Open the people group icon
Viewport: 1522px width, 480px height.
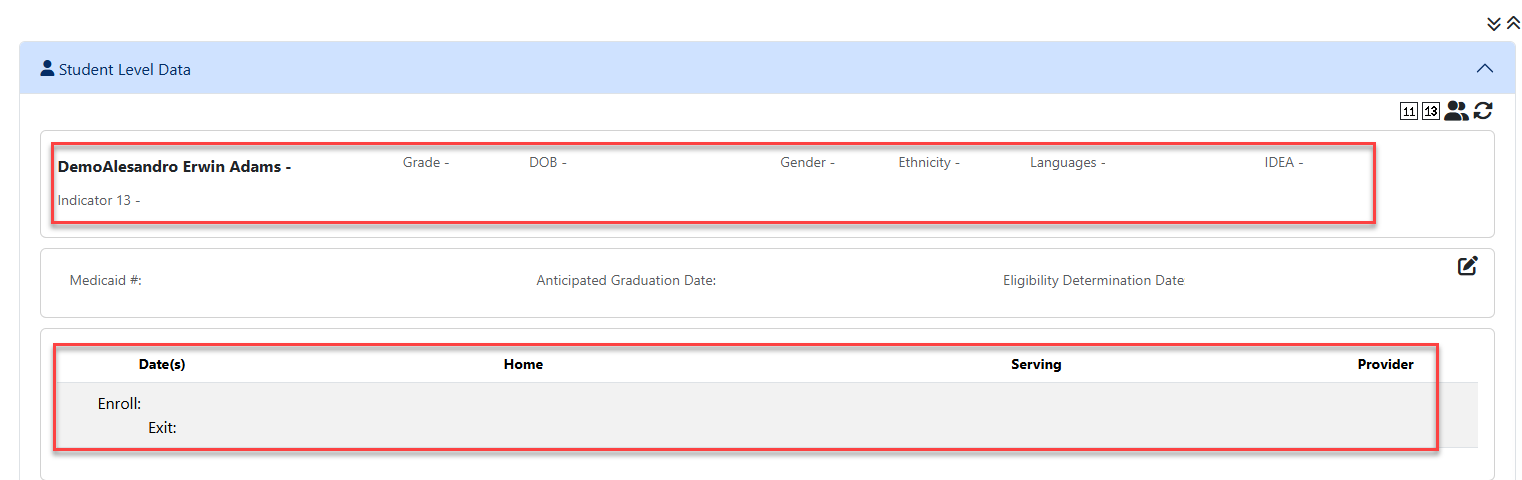(x=1456, y=111)
